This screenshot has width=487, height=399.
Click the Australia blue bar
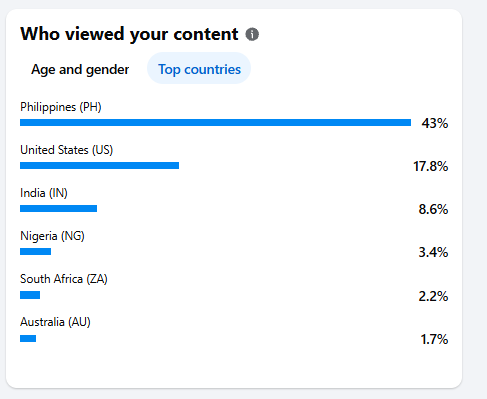click(x=28, y=339)
